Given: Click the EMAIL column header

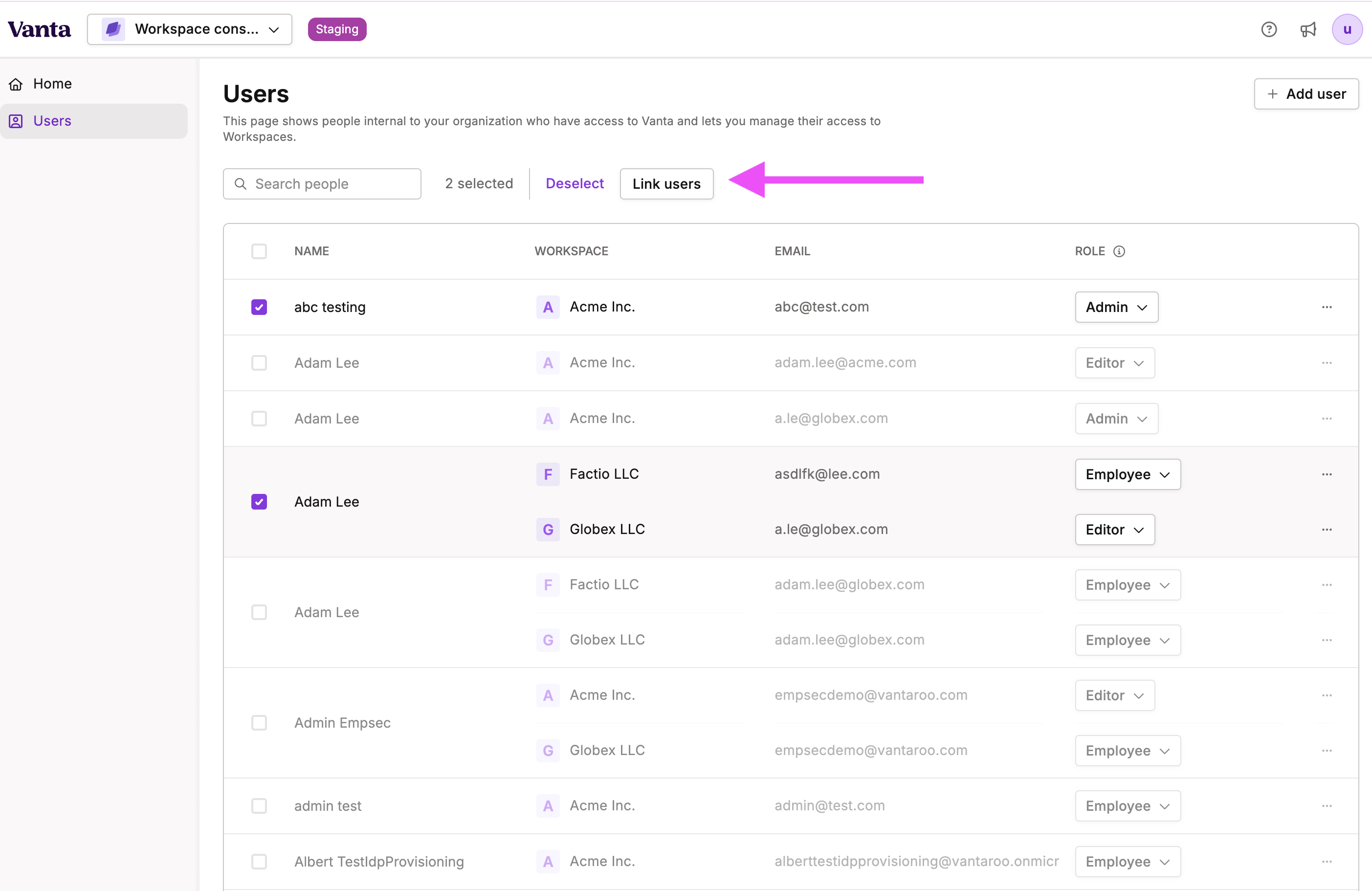Looking at the screenshot, I should coord(792,251).
